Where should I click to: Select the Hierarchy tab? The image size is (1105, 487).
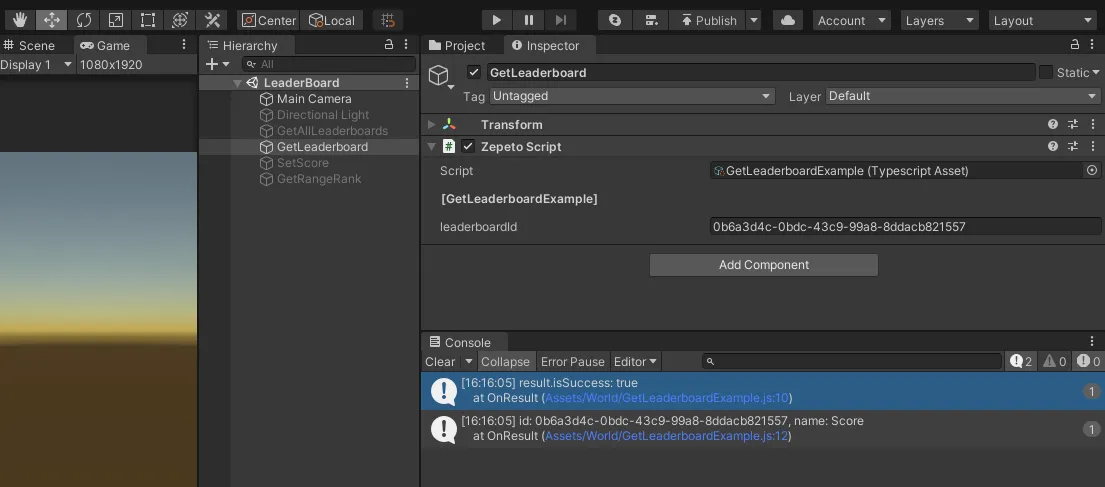coord(242,45)
